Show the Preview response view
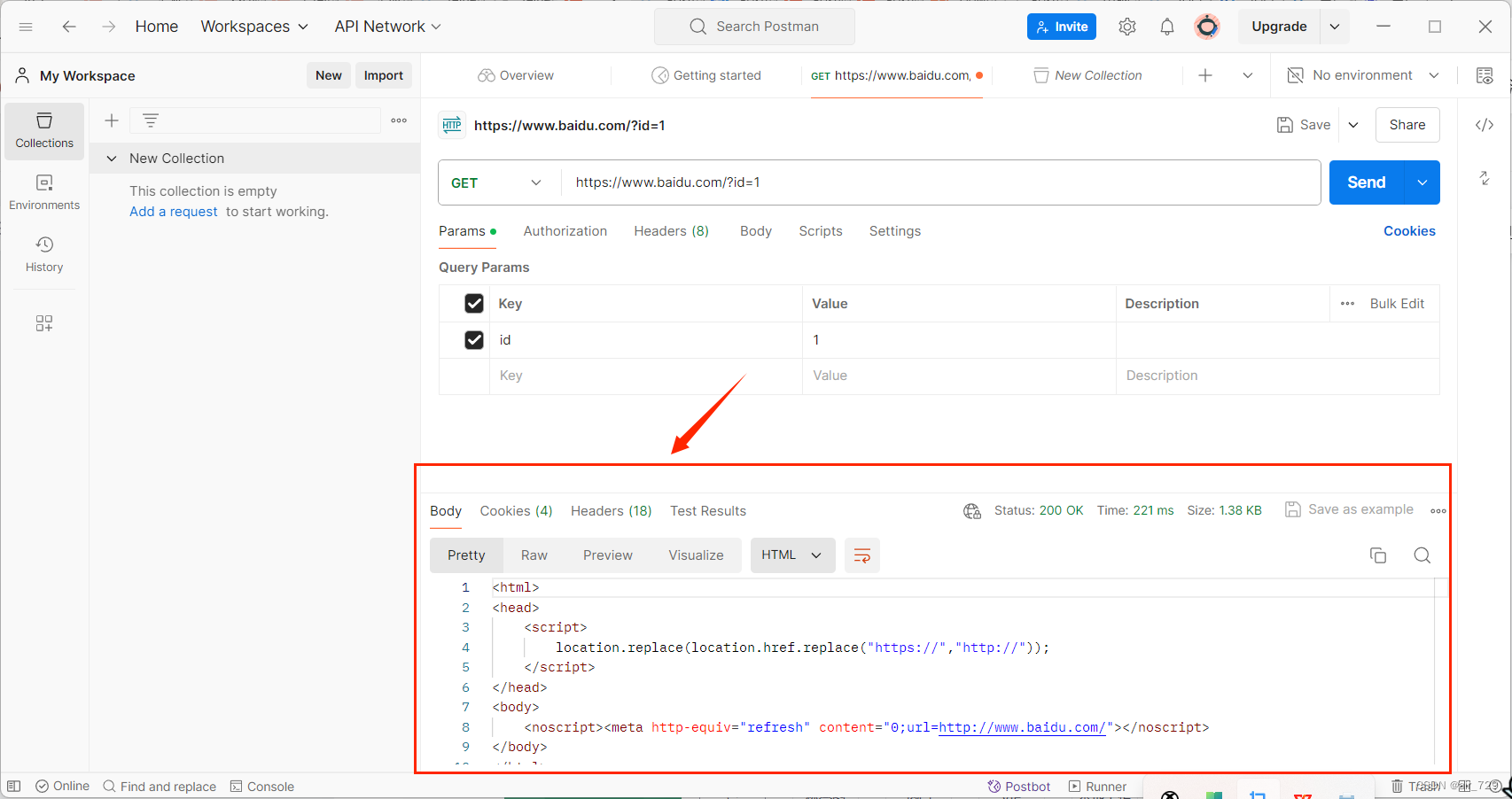The image size is (1512, 799). pos(608,555)
